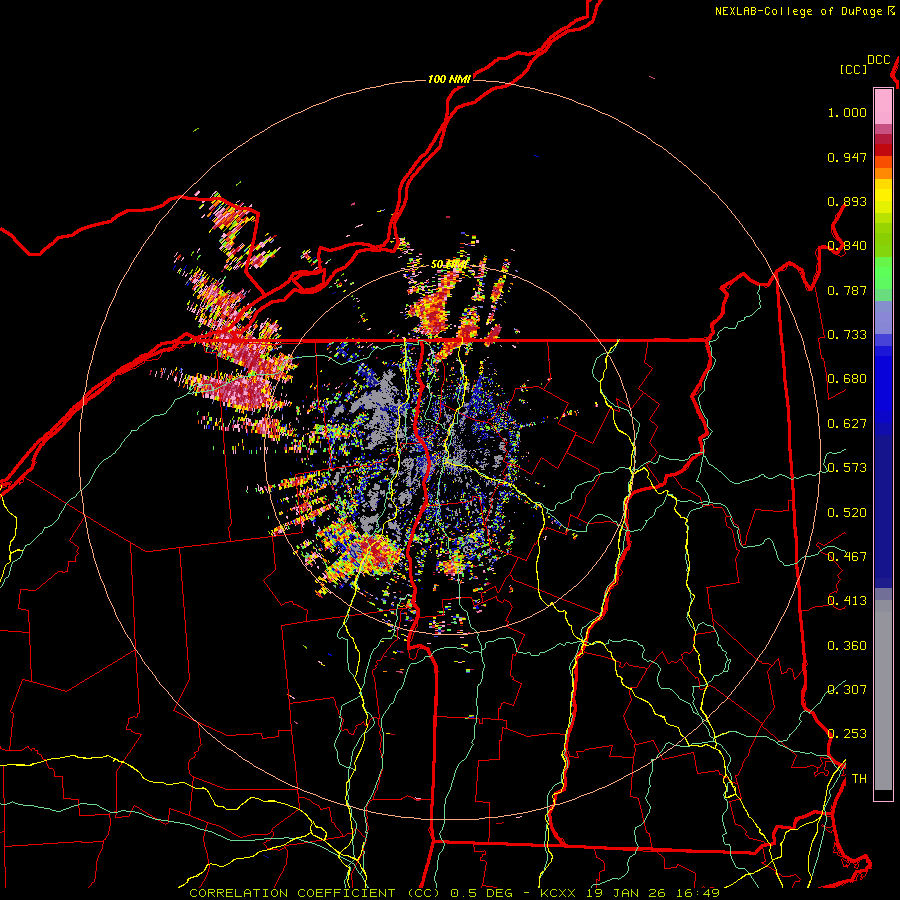Select the 0.467 scale value
This screenshot has width=900, height=900.
pyautogui.click(x=847, y=557)
